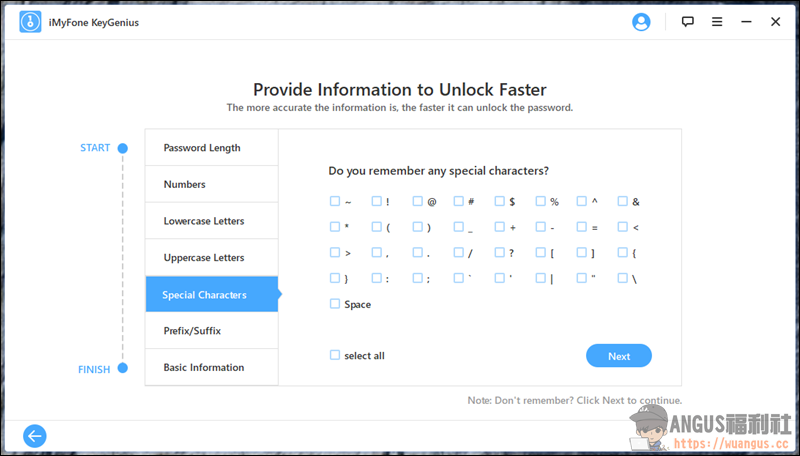Open the hamburger menu in title bar

point(715,22)
